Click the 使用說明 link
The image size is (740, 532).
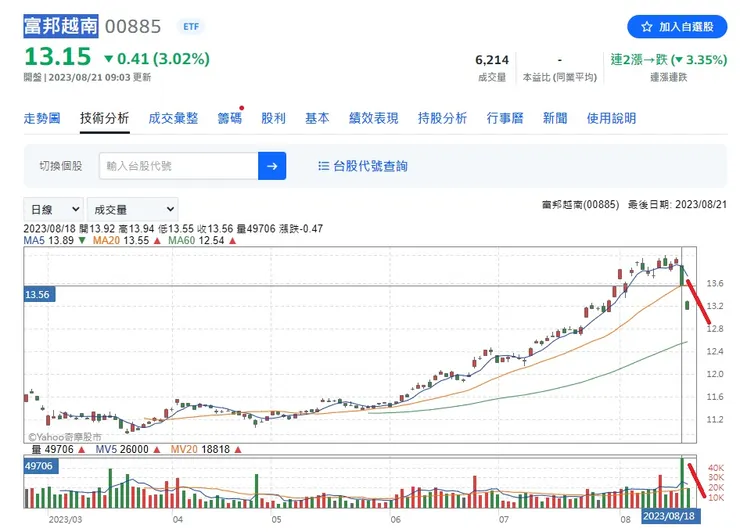click(x=611, y=118)
